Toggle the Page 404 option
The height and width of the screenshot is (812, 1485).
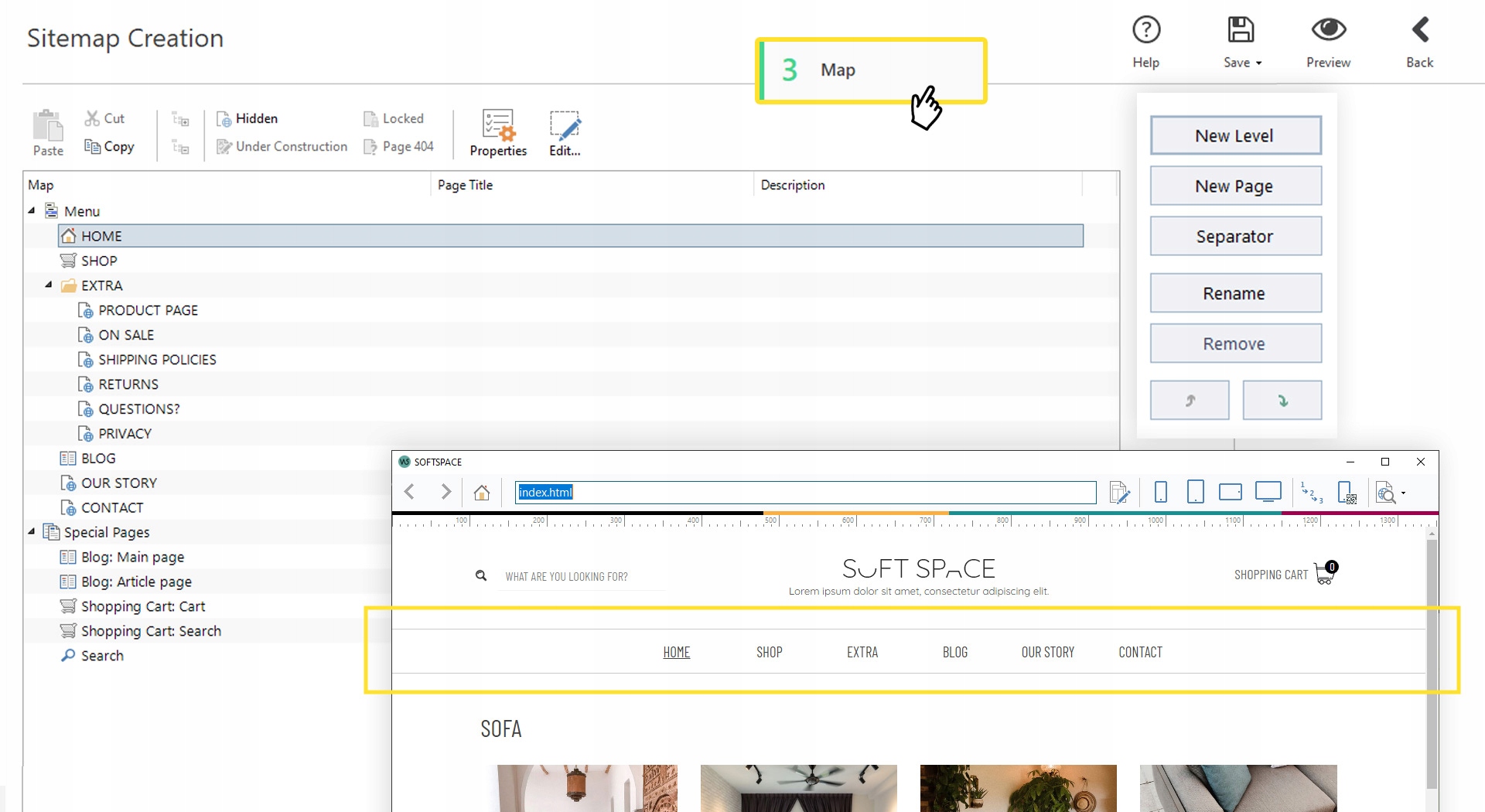pos(399,146)
